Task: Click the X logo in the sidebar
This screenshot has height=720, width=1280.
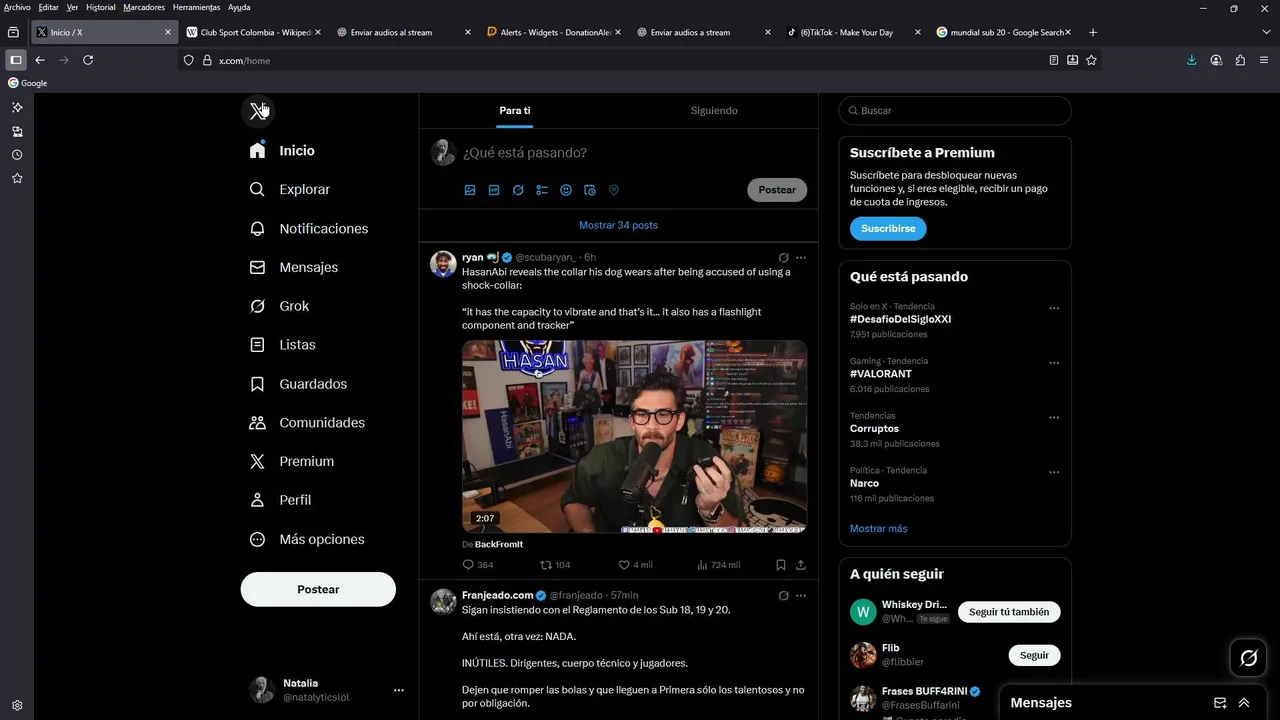Action: click(257, 110)
